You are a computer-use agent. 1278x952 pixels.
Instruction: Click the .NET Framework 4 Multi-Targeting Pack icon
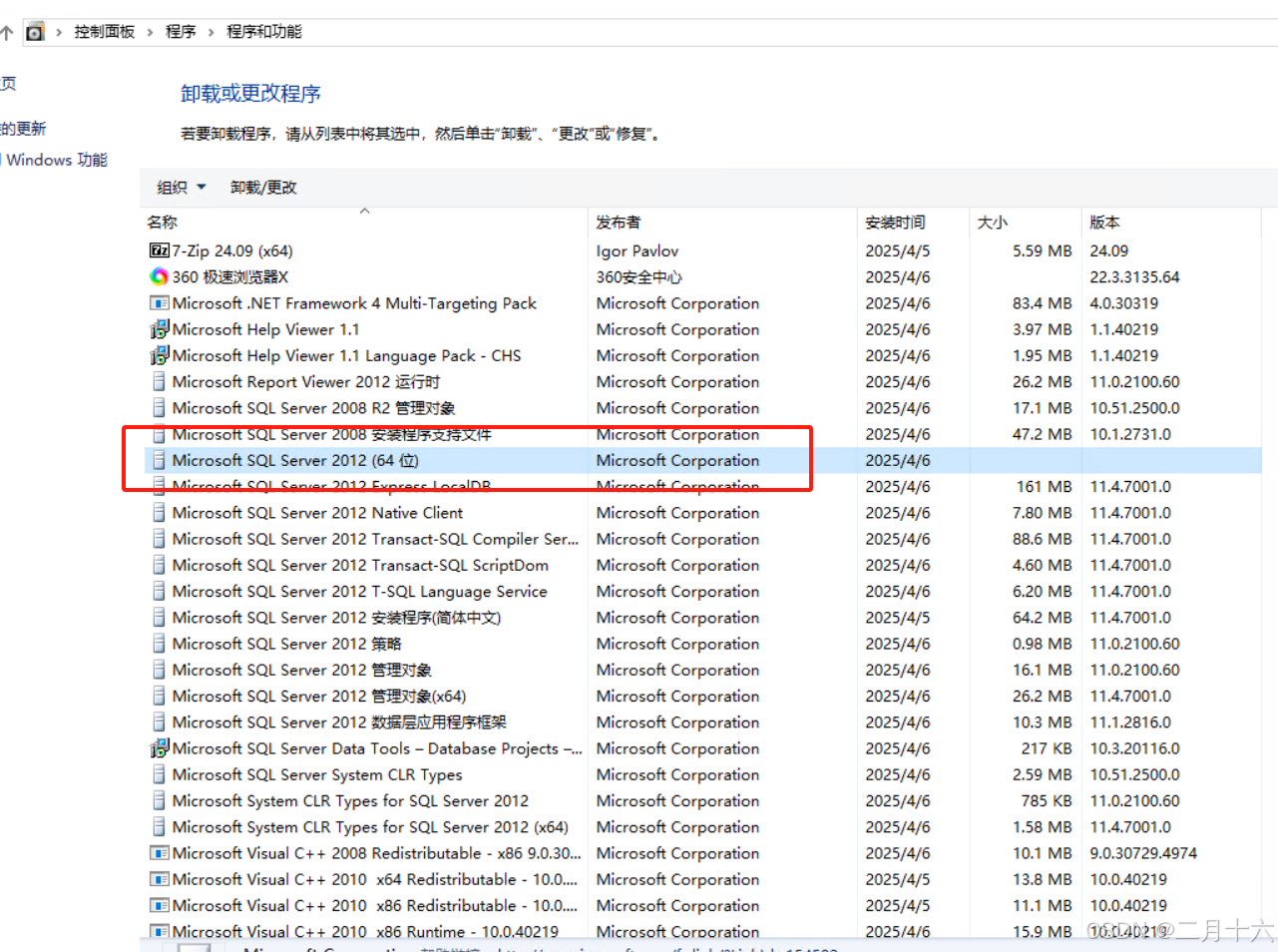pyautogui.click(x=159, y=303)
